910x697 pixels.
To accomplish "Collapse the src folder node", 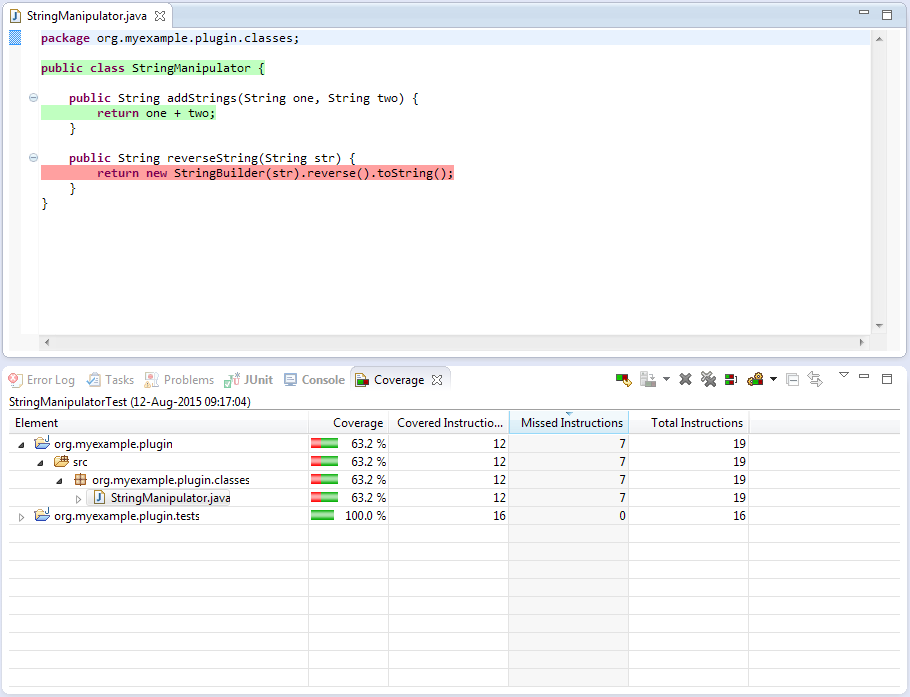I will pos(41,463).
